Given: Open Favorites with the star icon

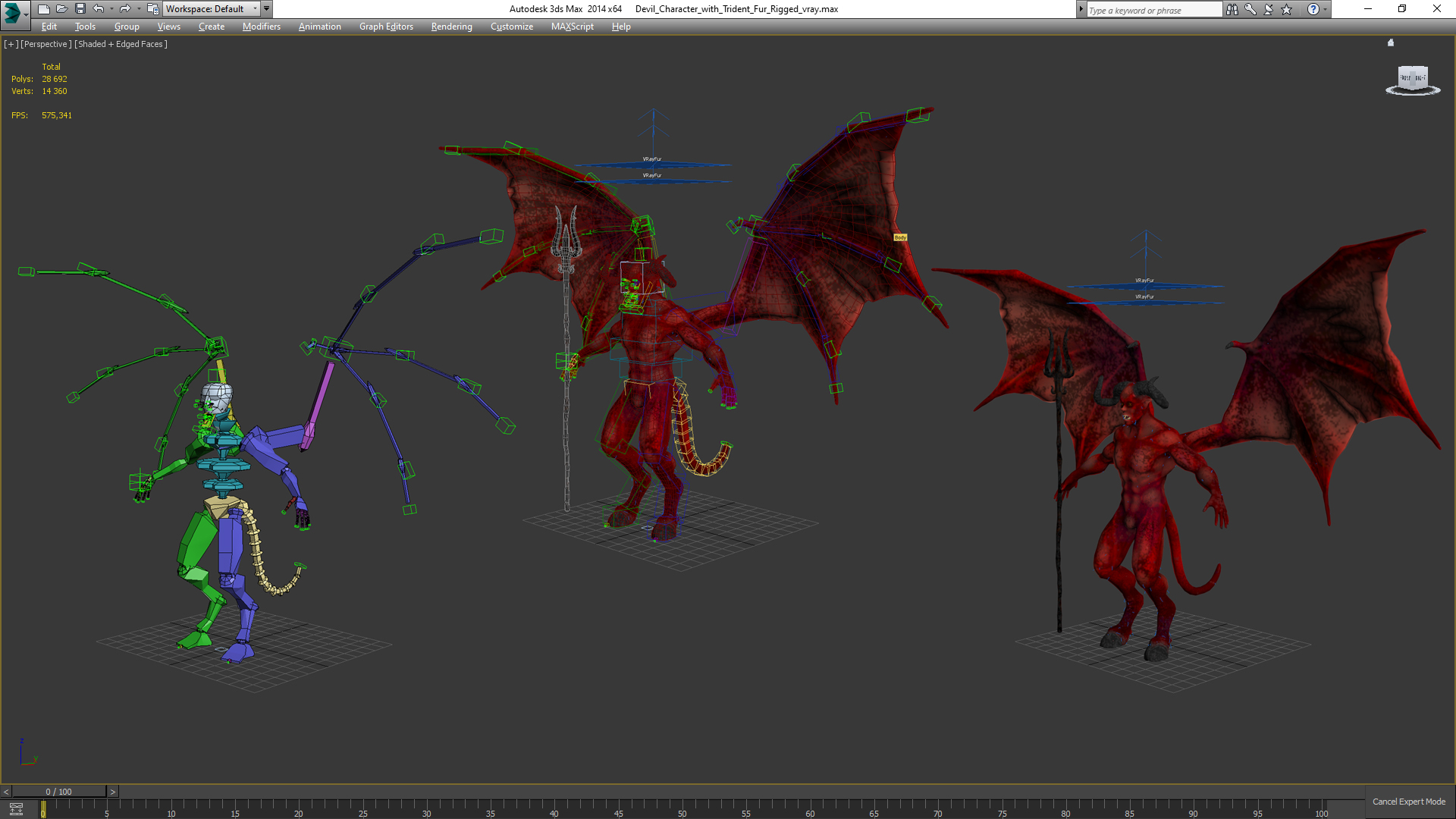Looking at the screenshot, I should [1287, 9].
